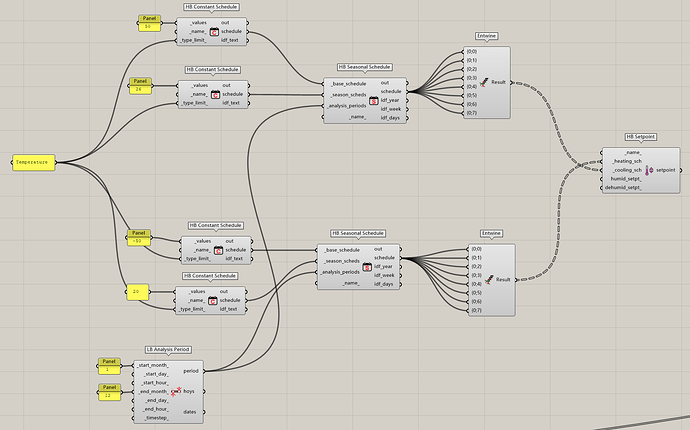The image size is (690, 430).
Task: Click _type_limit_ on the schedule fed by panel 26
Action: tap(194, 103)
